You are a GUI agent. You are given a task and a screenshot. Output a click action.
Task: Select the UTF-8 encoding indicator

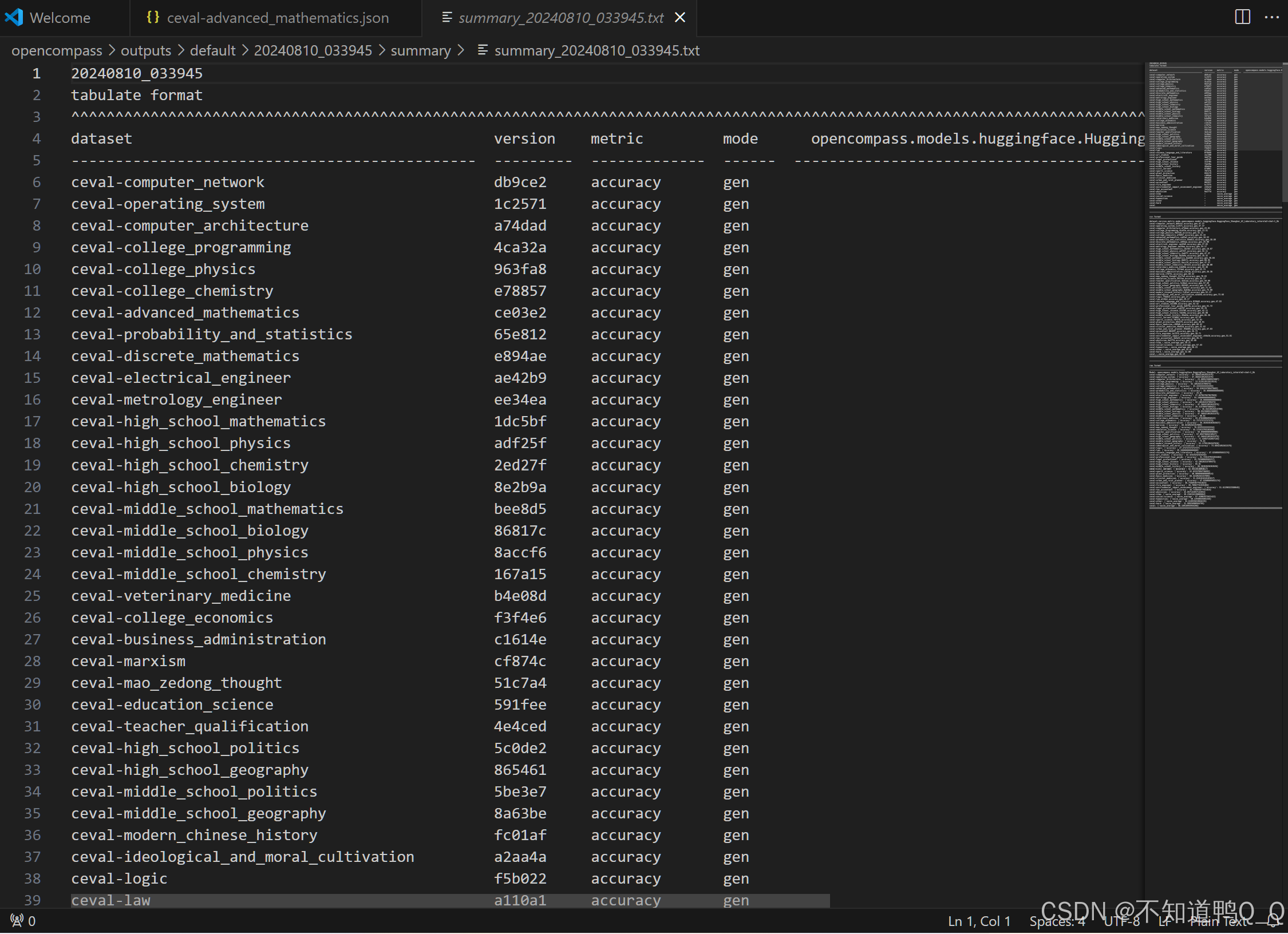1121,921
